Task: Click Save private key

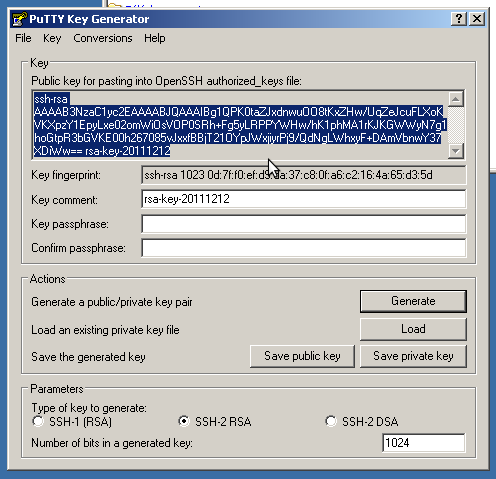Action: [x=413, y=356]
